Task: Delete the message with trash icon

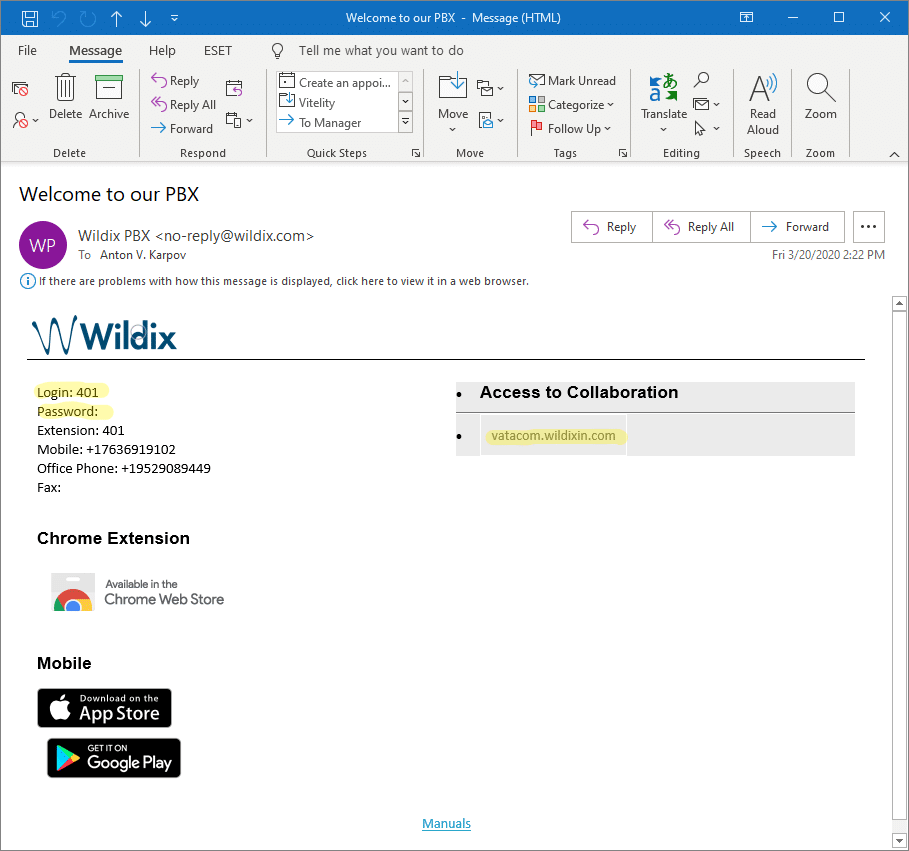Action: pos(66,97)
